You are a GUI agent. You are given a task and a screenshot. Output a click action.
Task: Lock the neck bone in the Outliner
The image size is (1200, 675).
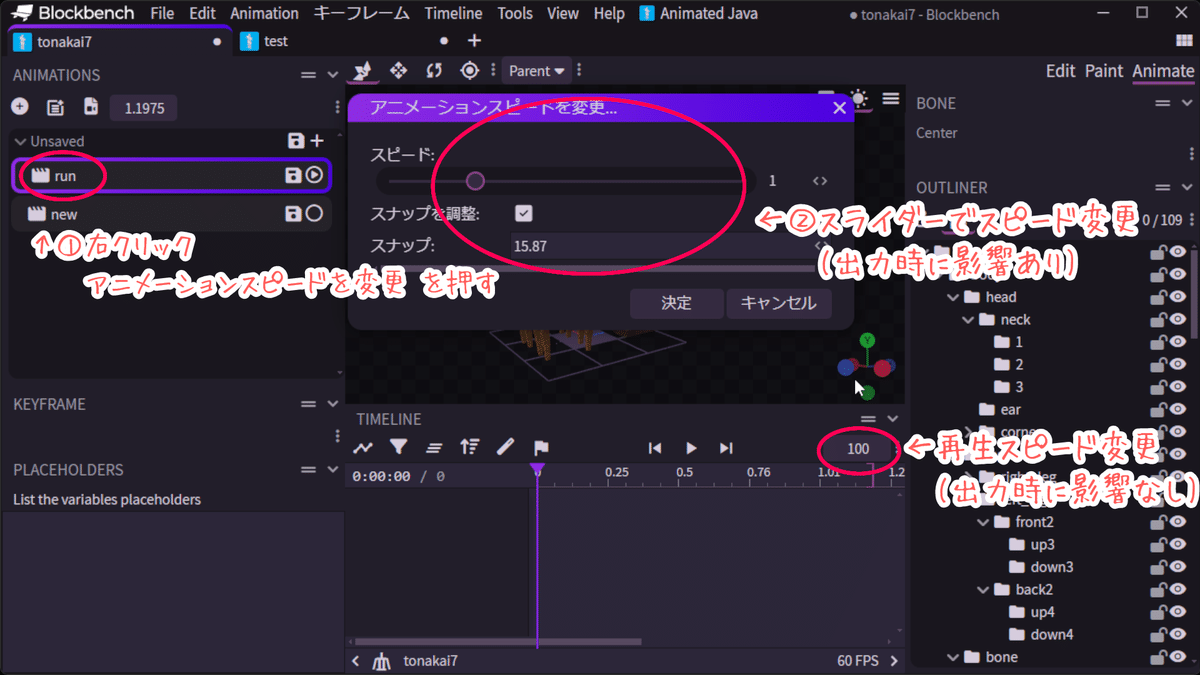coord(1157,319)
